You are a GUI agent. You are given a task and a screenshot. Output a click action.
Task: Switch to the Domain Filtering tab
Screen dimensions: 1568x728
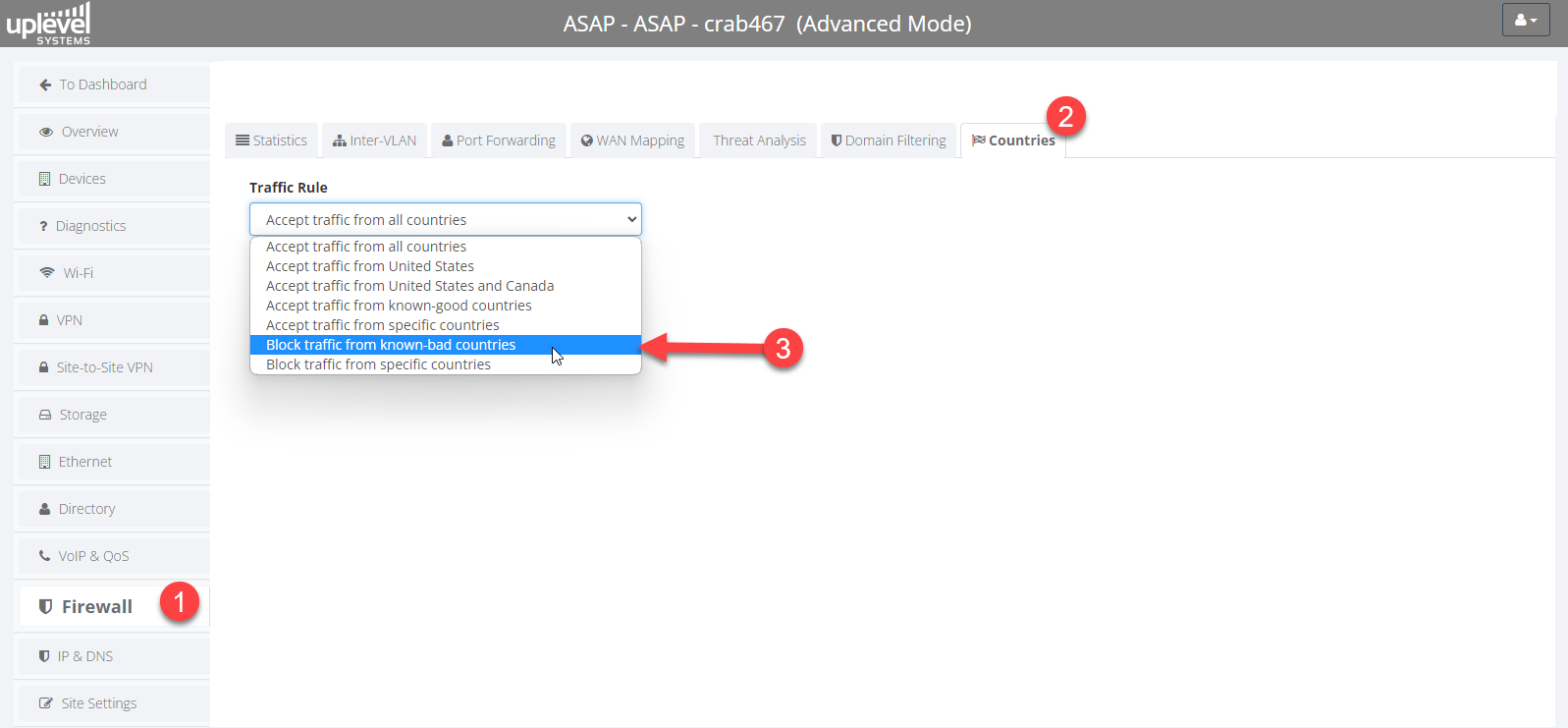click(x=889, y=140)
